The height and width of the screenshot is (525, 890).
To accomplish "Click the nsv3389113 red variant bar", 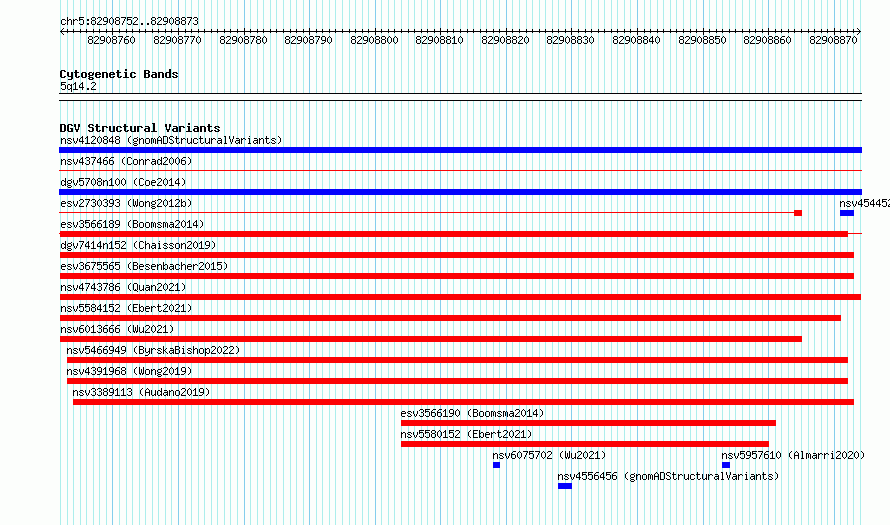I will (463, 402).
